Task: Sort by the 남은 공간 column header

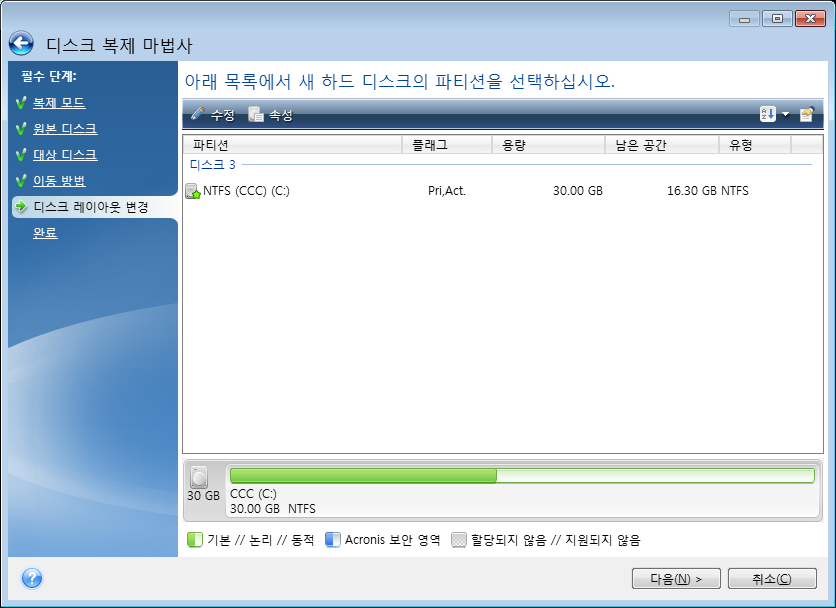Action: pyautogui.click(x=661, y=145)
